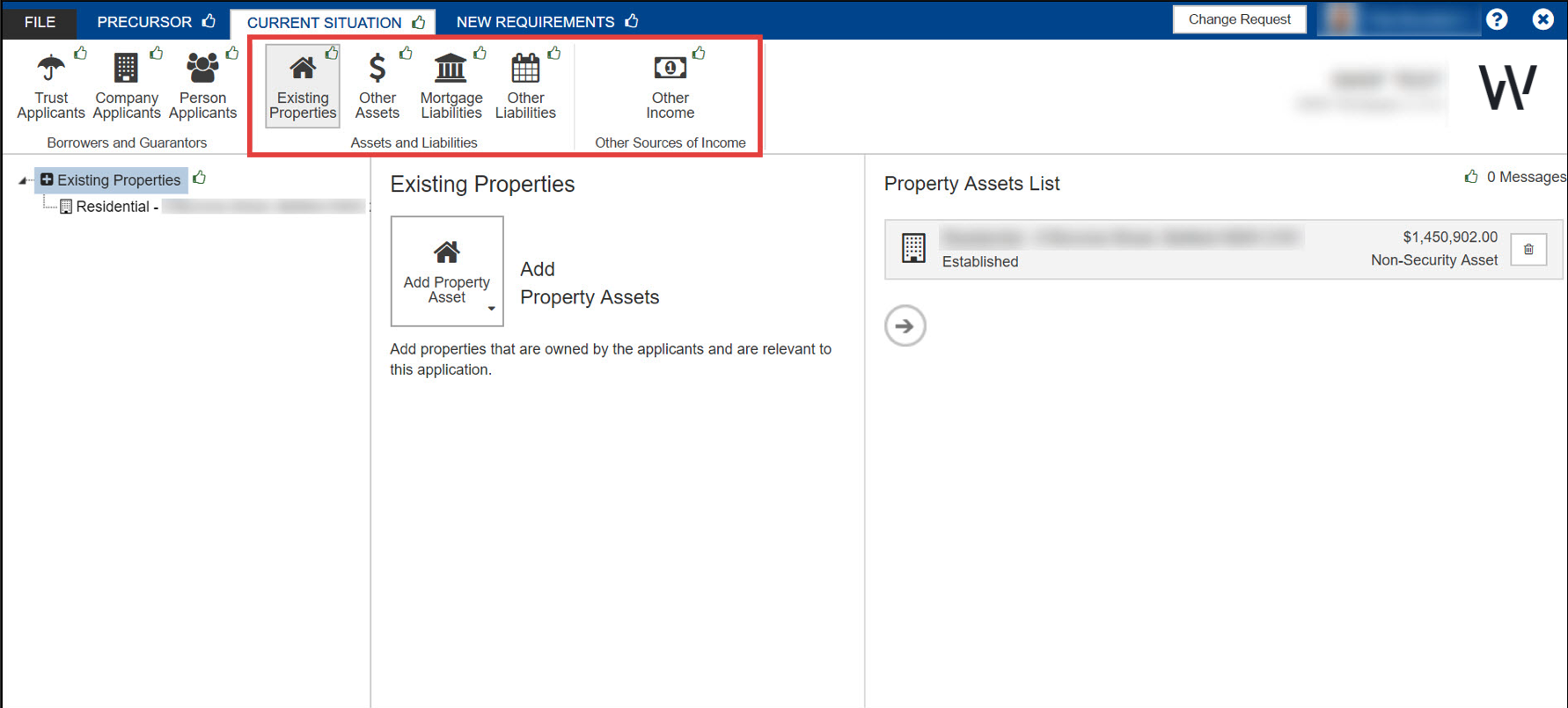Click the 0 Messages text

[x=1526, y=177]
